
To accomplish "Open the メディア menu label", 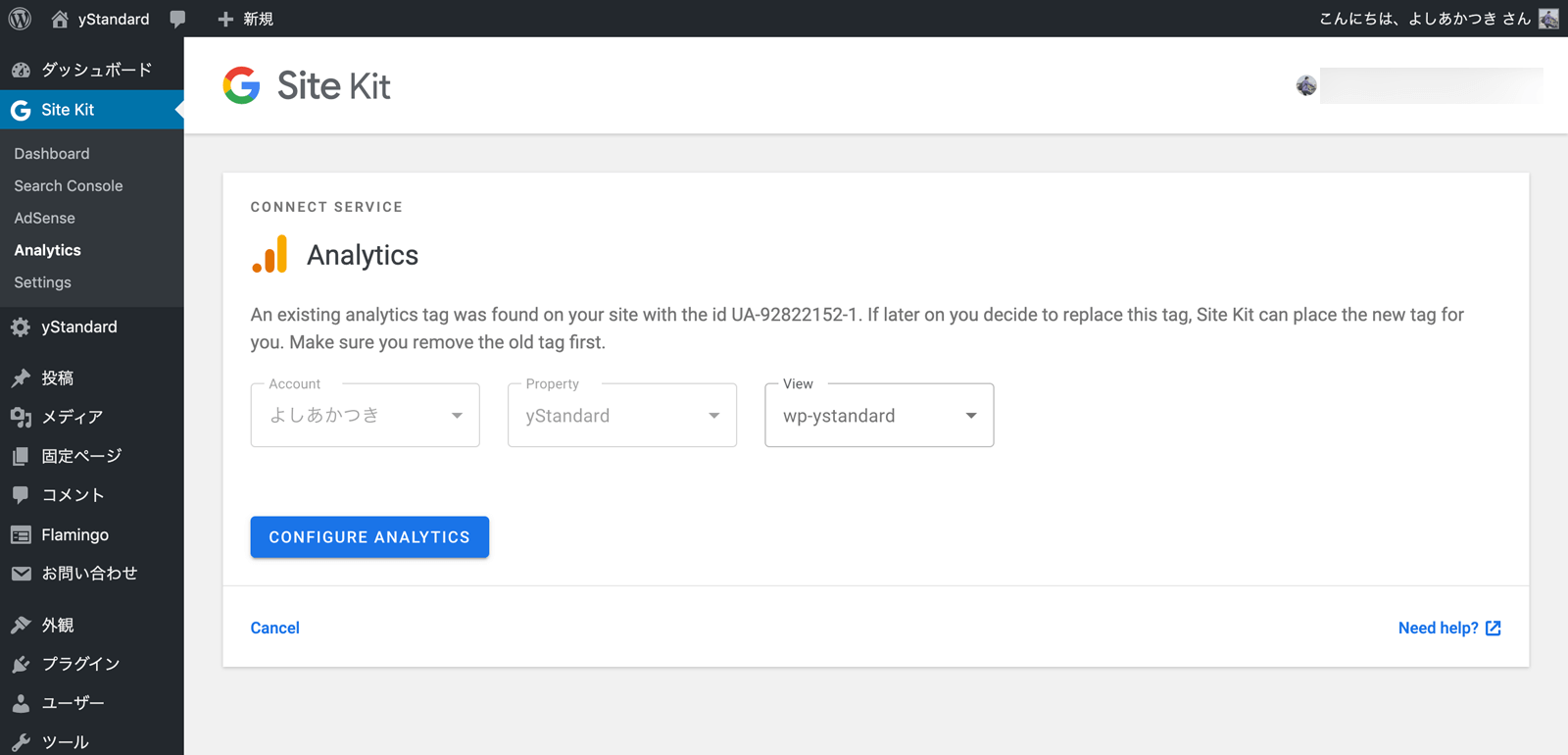I will [73, 417].
